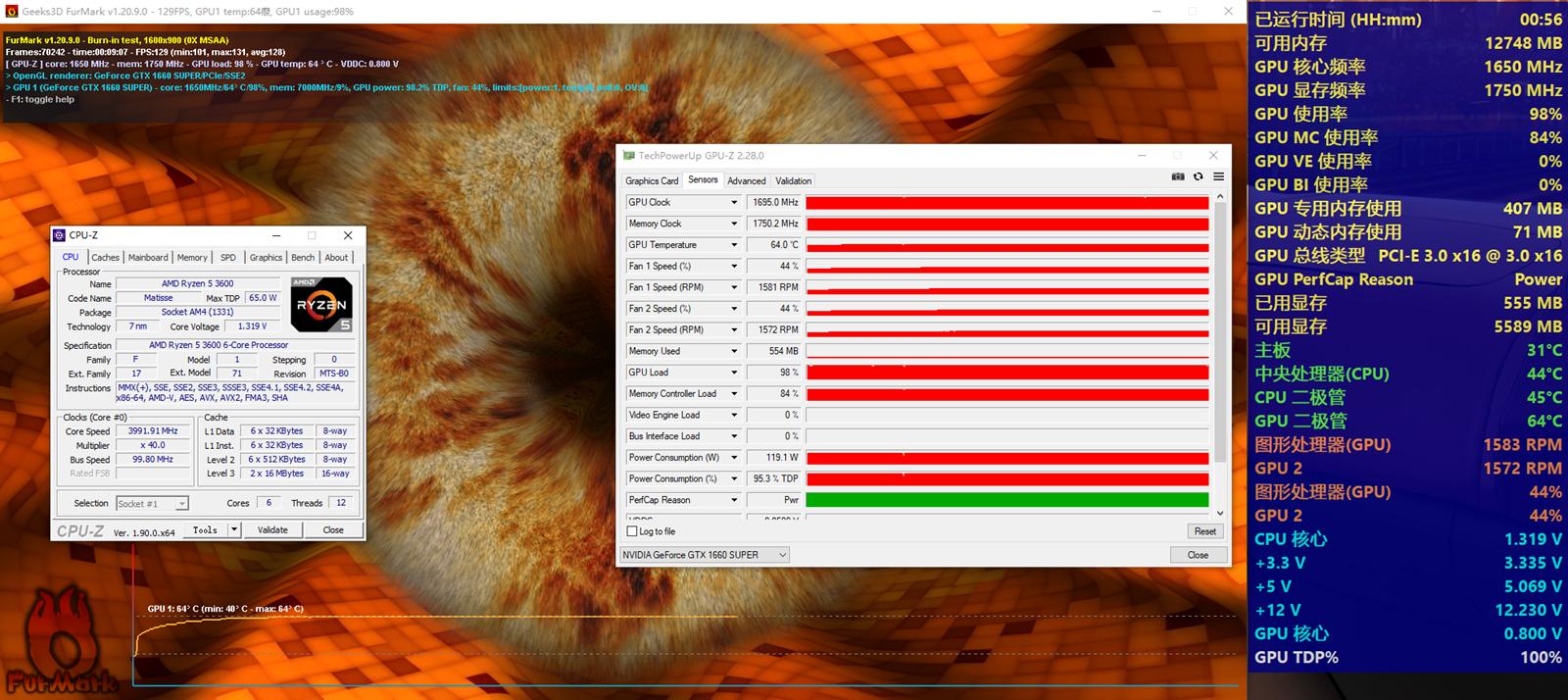The height and width of the screenshot is (700, 1568).
Task: Open the CPU-Z Socket #1 selection dropdown
Action: 152,503
